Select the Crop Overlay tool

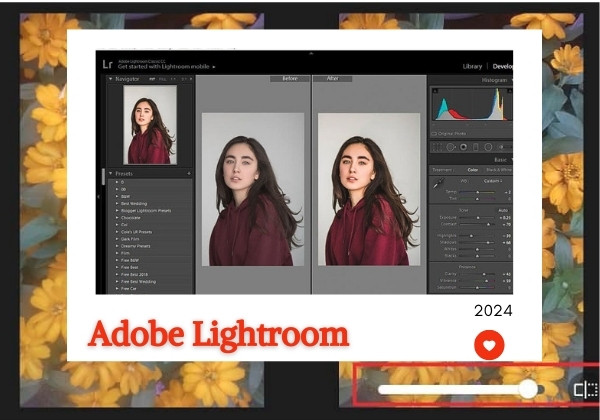437,147
